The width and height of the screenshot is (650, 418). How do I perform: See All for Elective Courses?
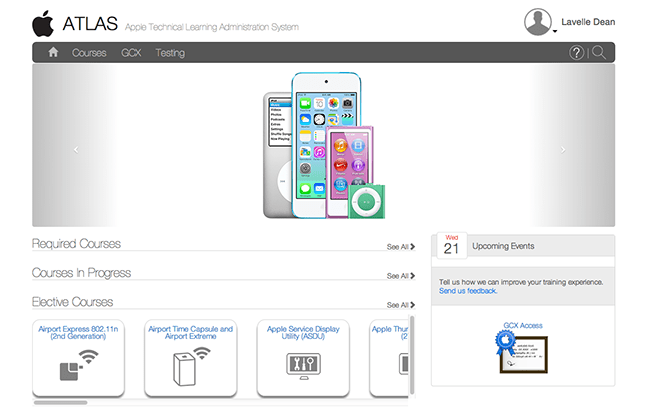401,305
